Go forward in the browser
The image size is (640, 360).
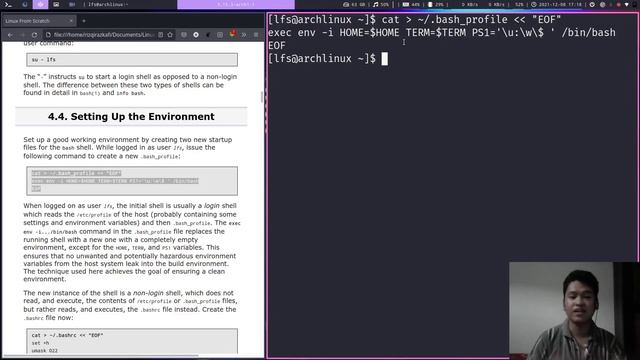tap(22, 35)
